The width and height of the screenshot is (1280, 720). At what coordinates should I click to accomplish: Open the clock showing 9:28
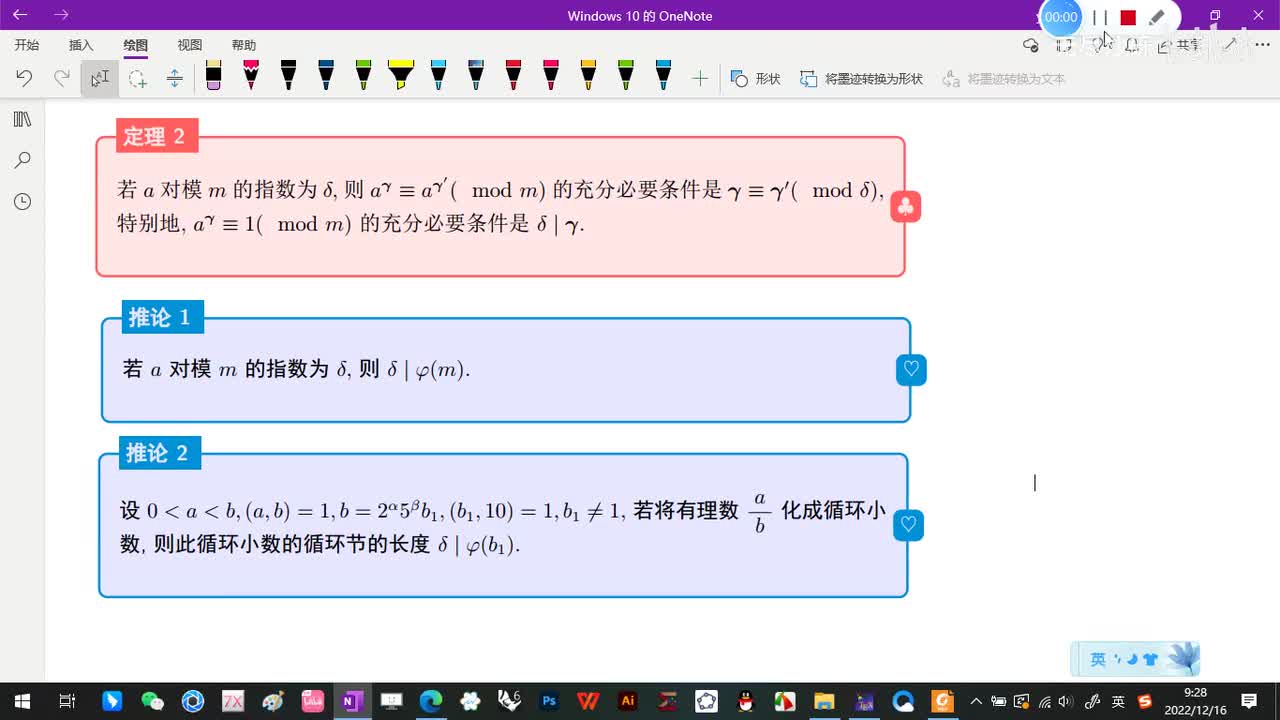(1195, 701)
